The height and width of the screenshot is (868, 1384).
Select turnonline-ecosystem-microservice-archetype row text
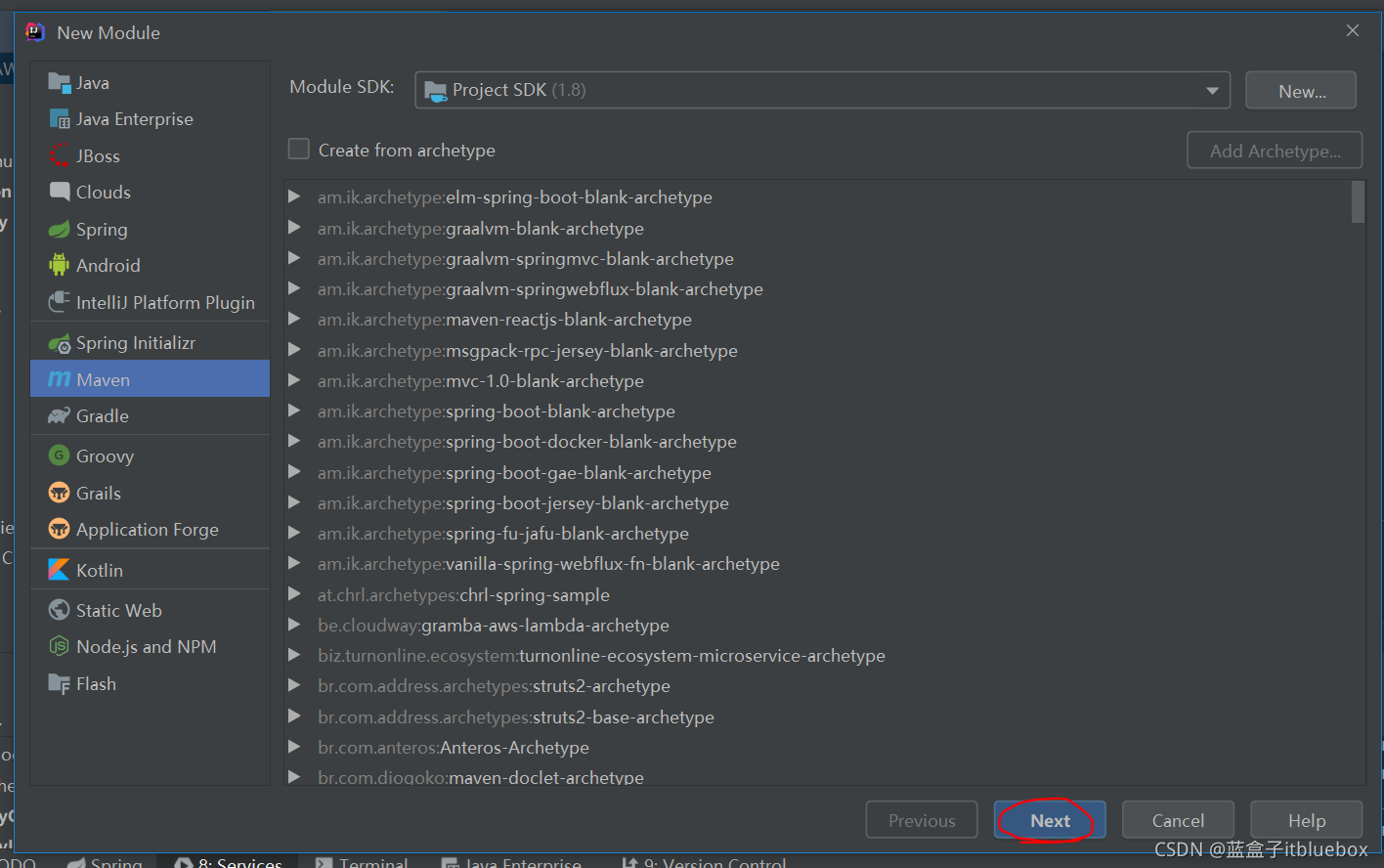point(601,655)
